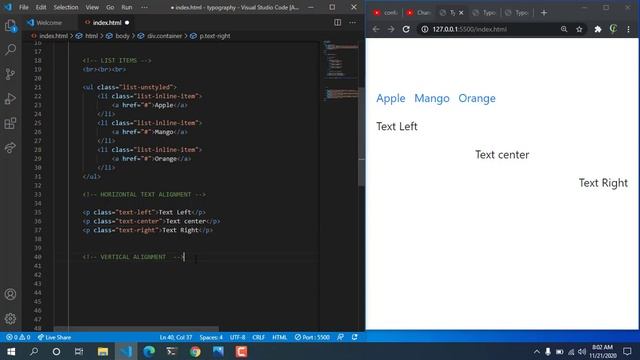Open File Explorer from taskbar
The height and width of the screenshot is (360, 640).
tap(103, 351)
